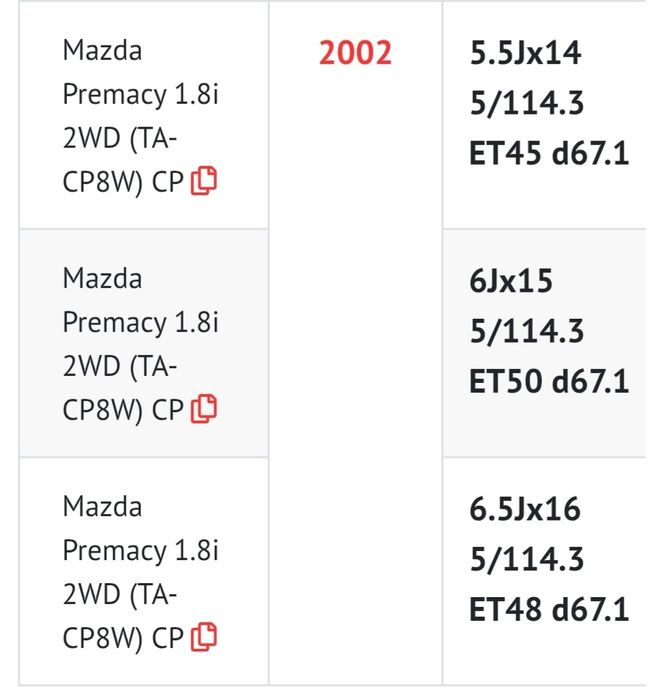Open the red 2002 year link
This screenshot has height=699, width=653.
tap(355, 53)
